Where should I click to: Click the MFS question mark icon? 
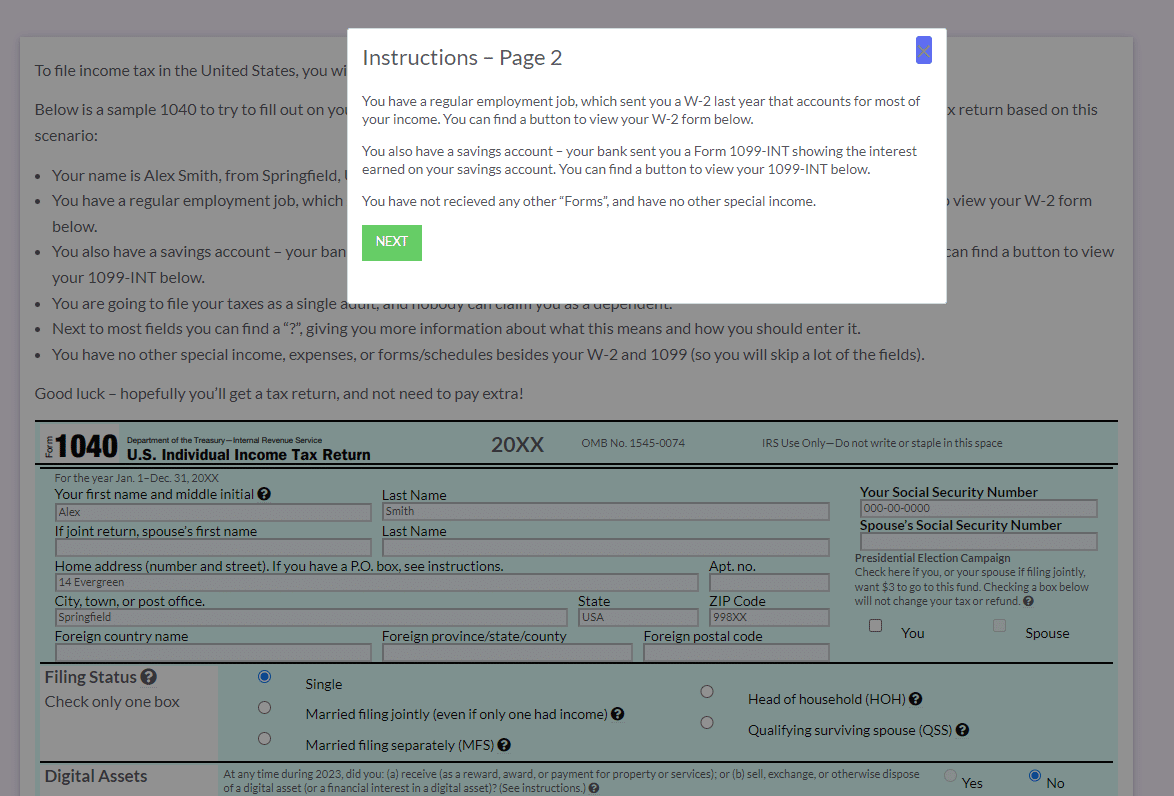(x=504, y=745)
